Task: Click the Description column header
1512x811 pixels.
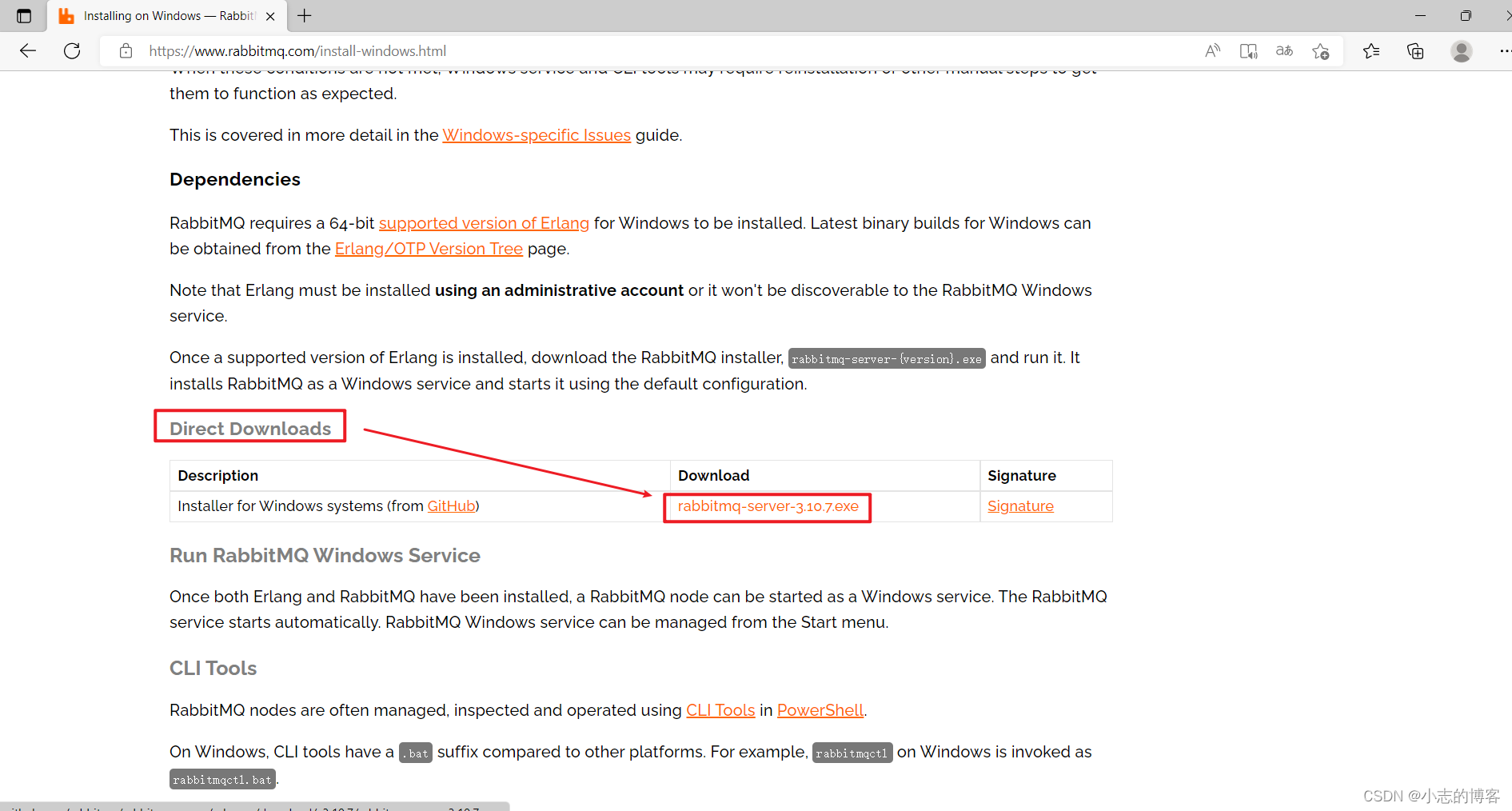Action: click(x=217, y=476)
